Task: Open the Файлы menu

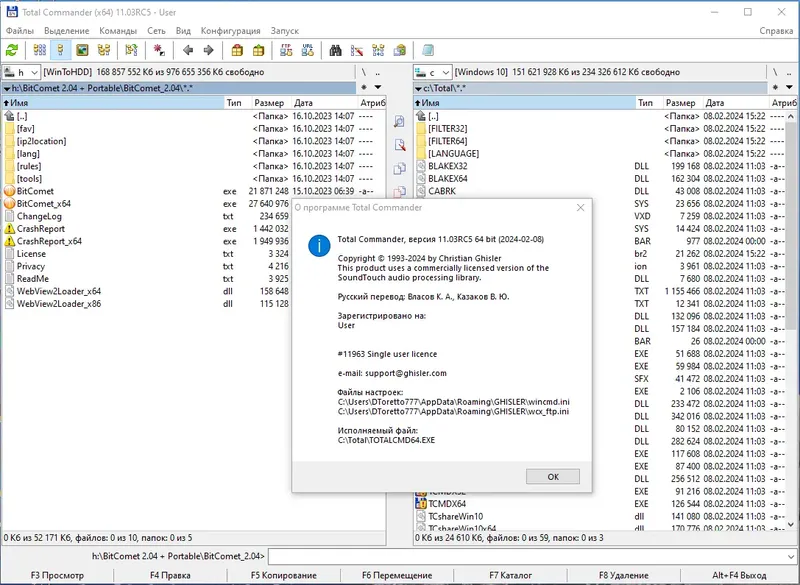Action: pyautogui.click(x=19, y=31)
